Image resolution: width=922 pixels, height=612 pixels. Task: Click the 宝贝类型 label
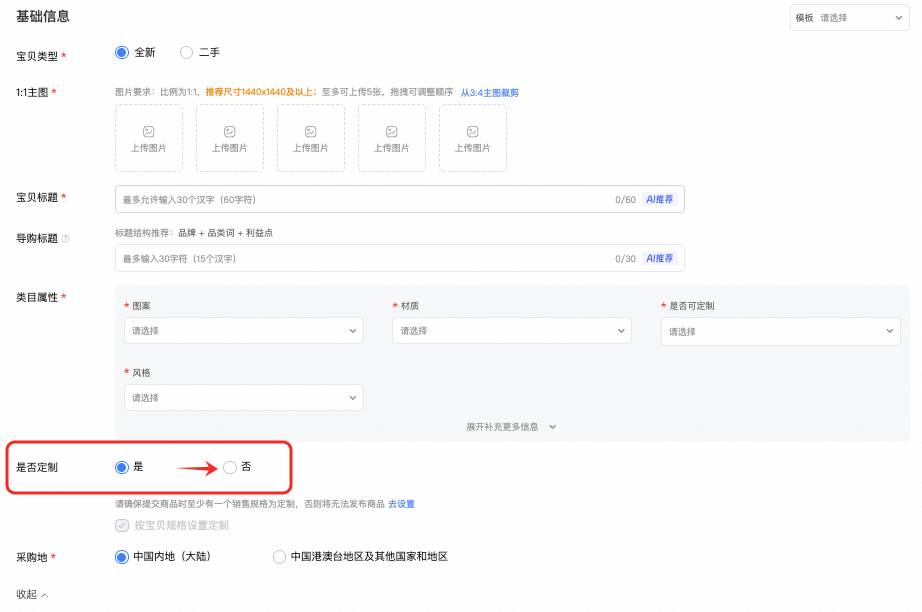[x=37, y=56]
